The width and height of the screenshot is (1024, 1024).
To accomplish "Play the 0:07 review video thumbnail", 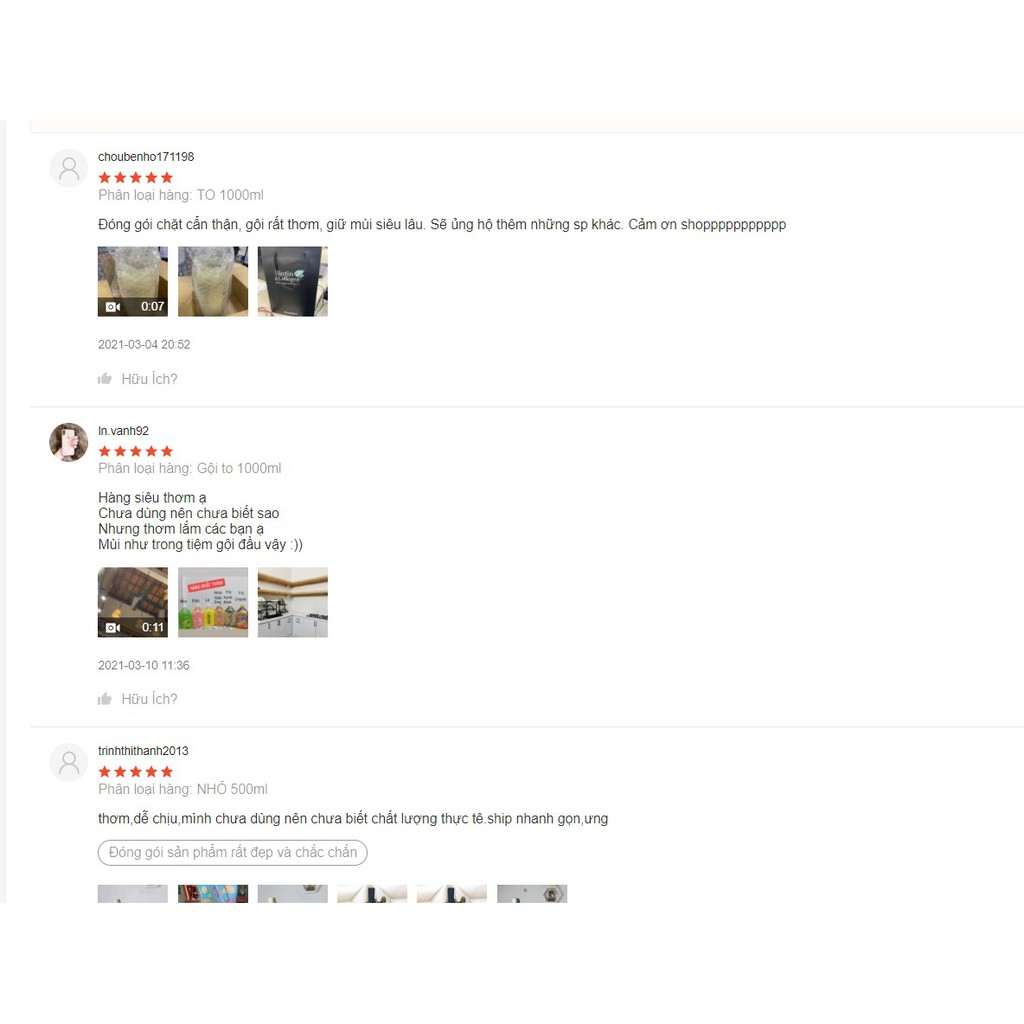I will (x=133, y=281).
